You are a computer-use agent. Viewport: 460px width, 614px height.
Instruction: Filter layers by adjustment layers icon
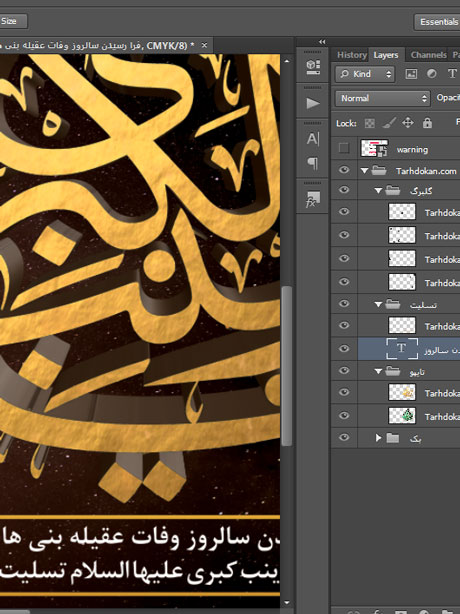(x=432, y=74)
